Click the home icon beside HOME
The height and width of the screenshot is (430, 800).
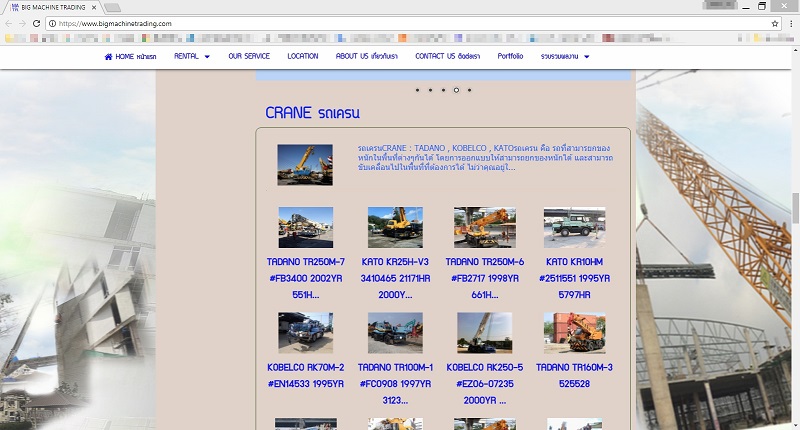[108, 57]
